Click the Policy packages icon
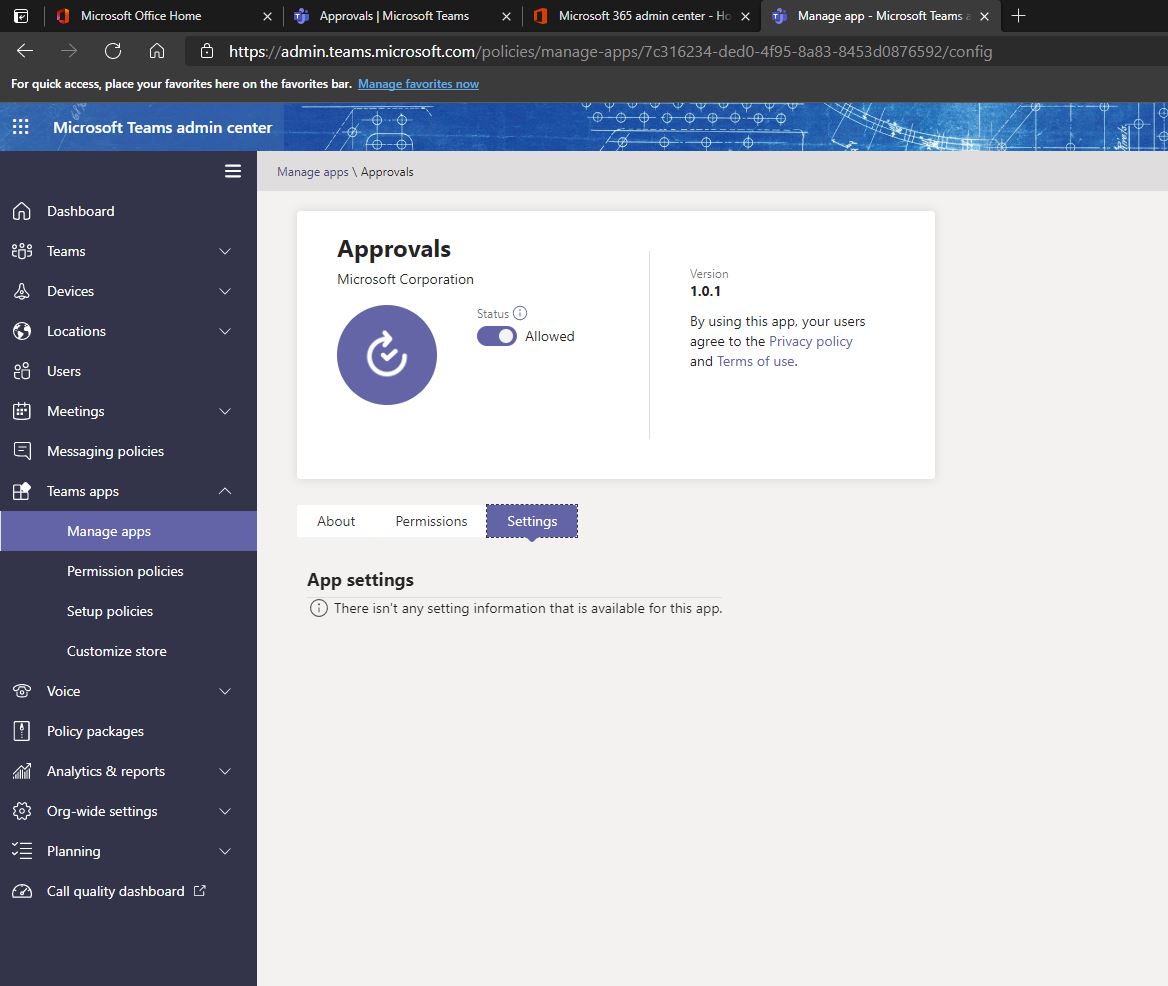Screen dimensions: 1168x986 [x=22, y=731]
